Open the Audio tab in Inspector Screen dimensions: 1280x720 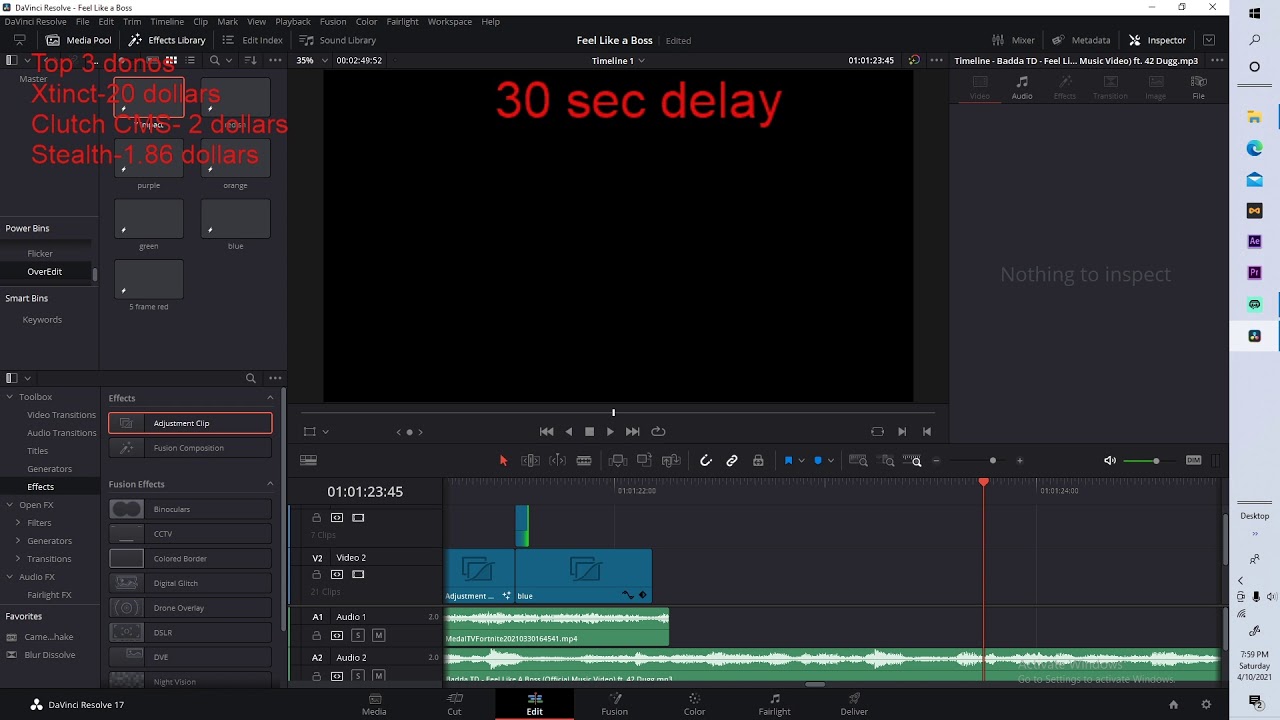[1022, 88]
